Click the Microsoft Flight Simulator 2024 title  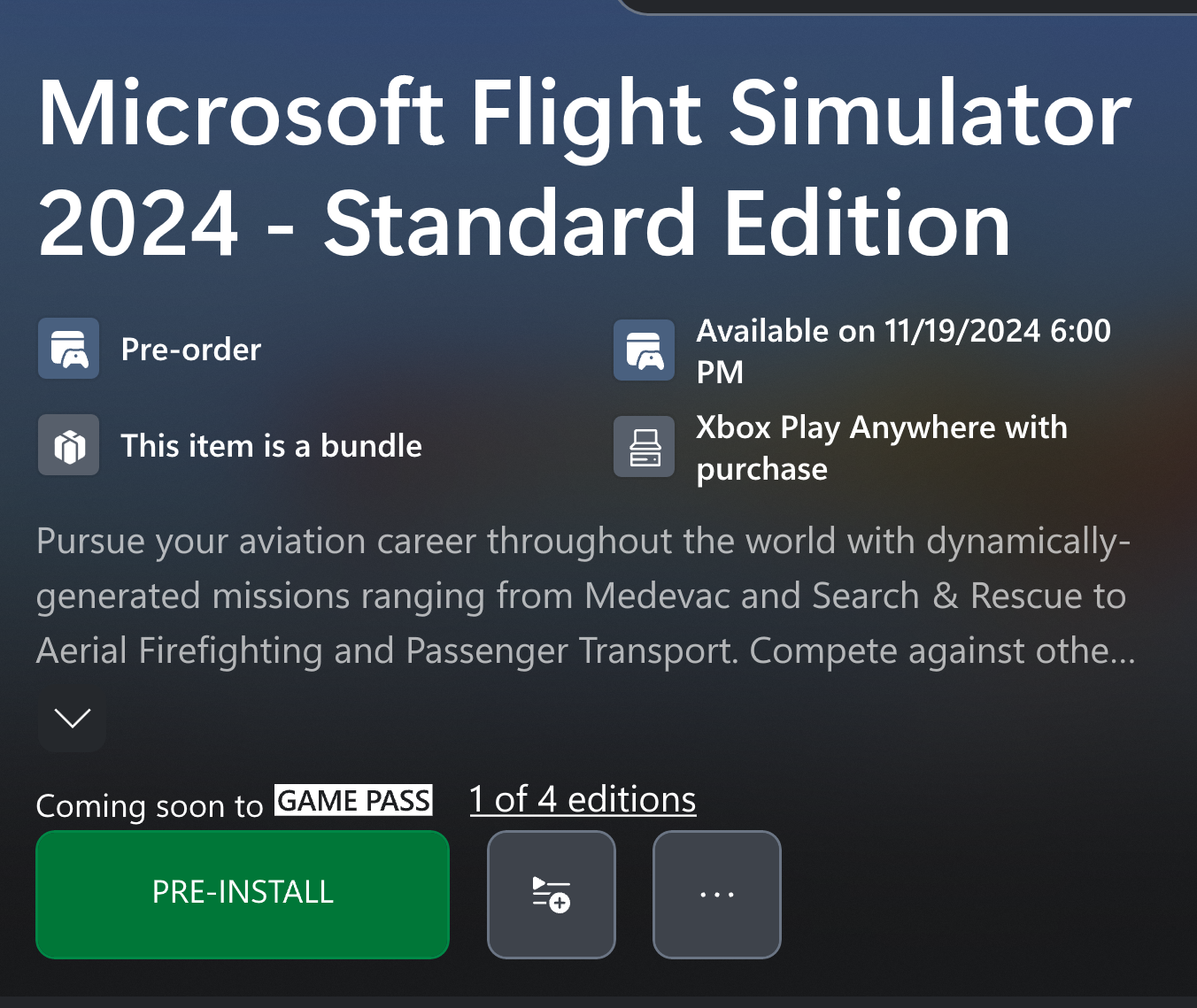pos(584,167)
